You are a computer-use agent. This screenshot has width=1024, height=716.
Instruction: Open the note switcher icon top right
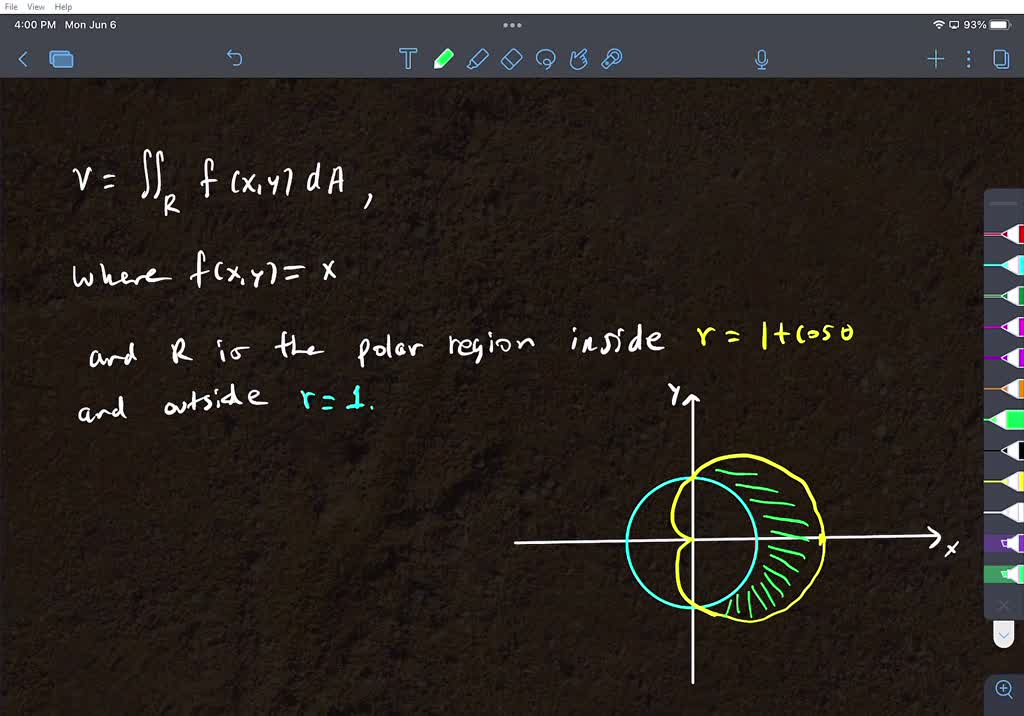click(x=1001, y=59)
